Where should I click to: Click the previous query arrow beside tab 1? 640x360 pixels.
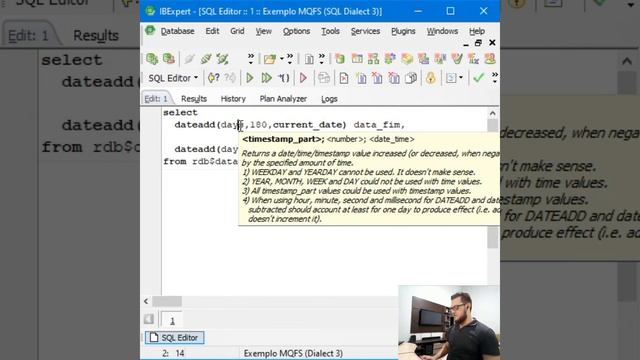tap(149, 319)
